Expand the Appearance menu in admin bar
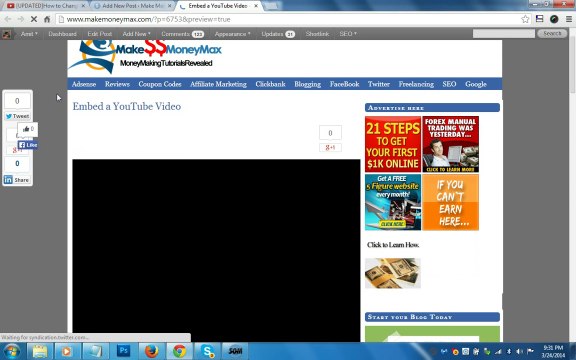Screen dimensions: 576x360 pos(232,34)
